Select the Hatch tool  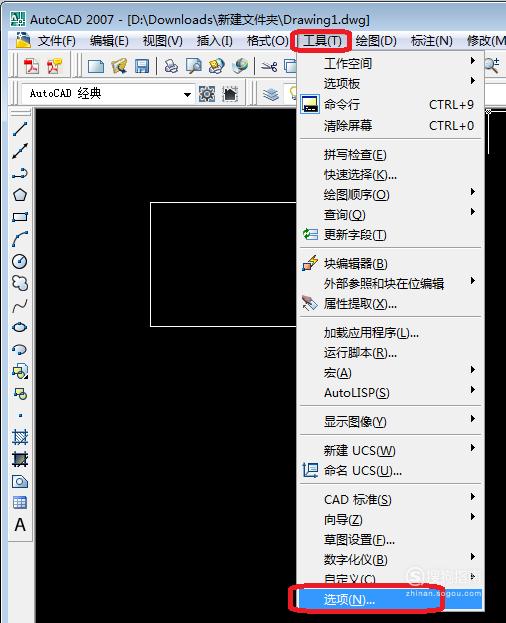pyautogui.click(x=20, y=437)
